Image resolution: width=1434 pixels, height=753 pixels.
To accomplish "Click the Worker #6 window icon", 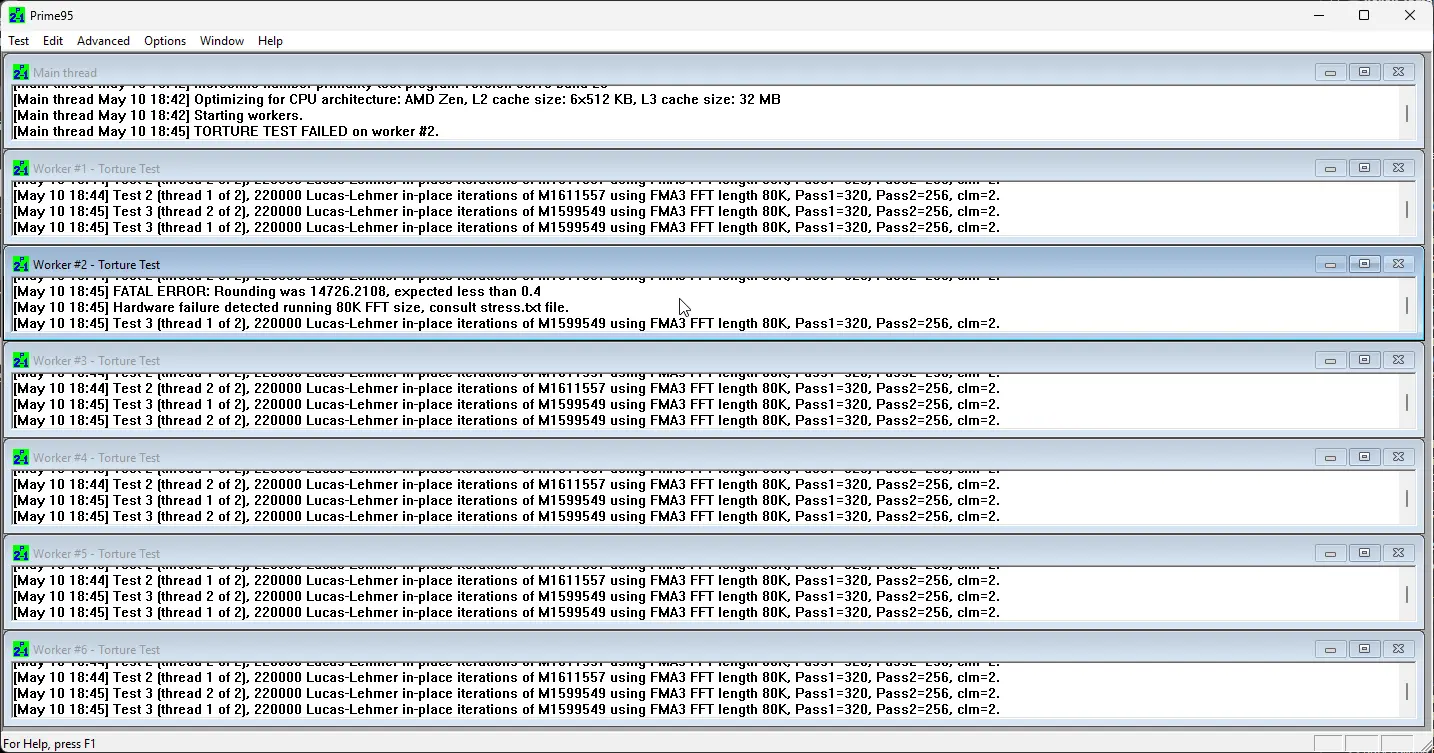I will [x=21, y=649].
